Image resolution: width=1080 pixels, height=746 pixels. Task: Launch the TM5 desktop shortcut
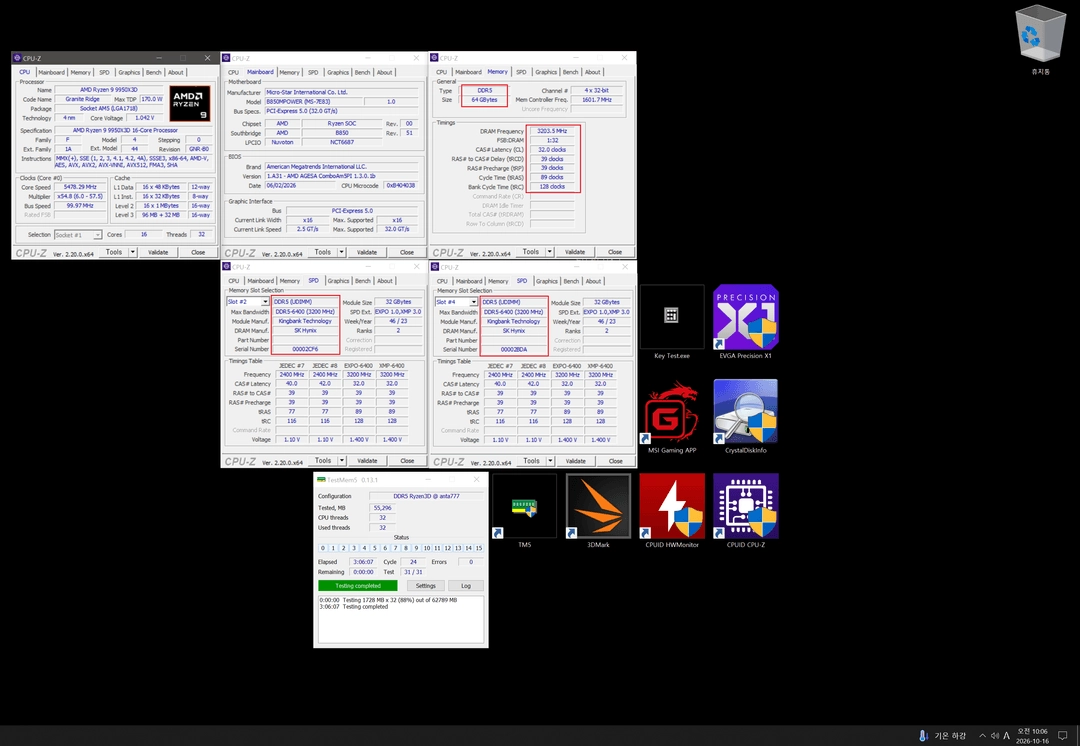point(524,510)
